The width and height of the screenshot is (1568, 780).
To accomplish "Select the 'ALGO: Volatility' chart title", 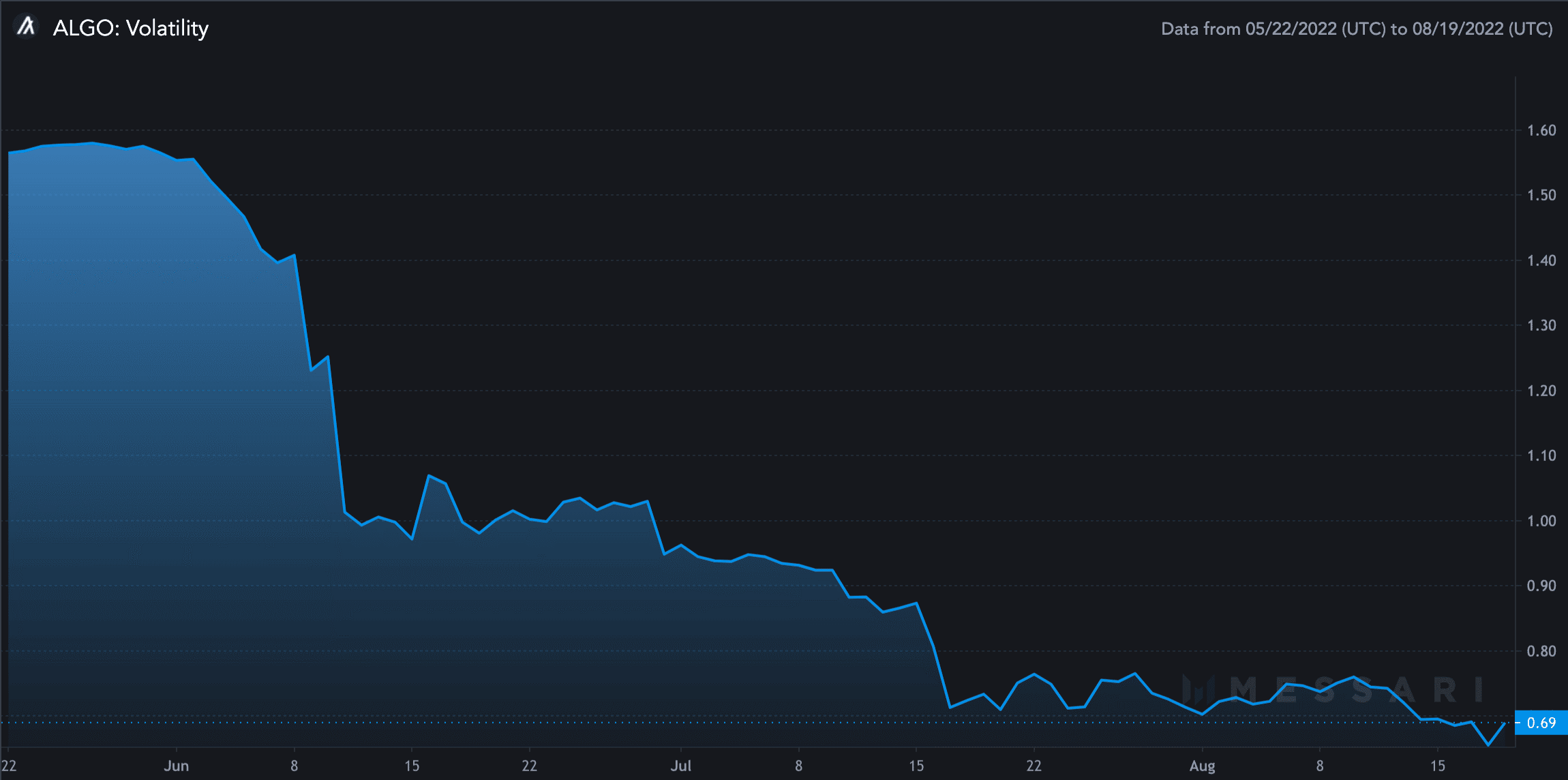I will (131, 28).
